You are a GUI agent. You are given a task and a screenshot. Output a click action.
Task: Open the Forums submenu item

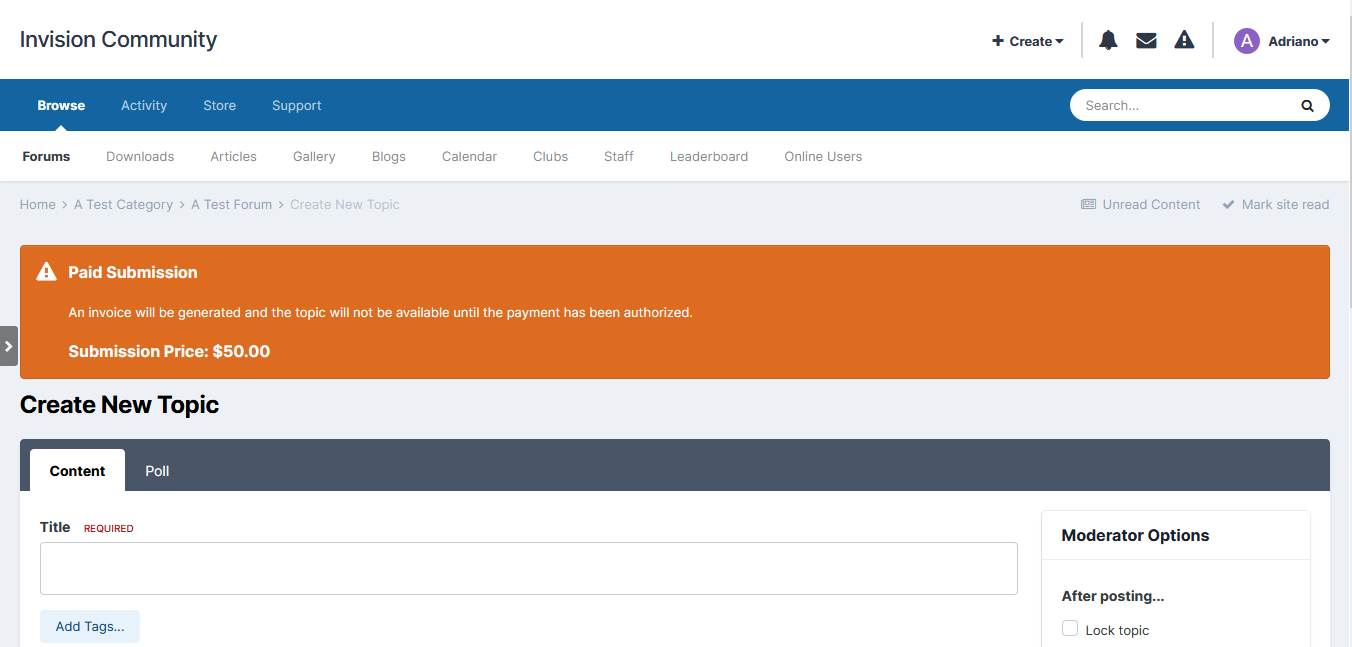(46, 156)
